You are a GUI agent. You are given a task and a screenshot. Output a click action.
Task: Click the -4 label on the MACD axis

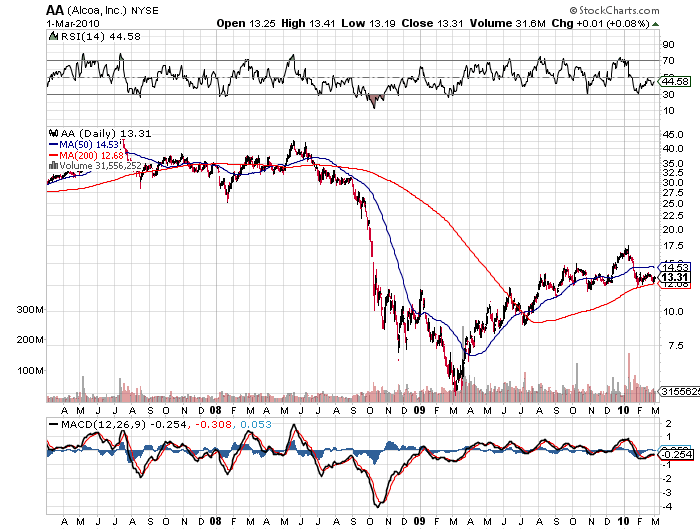tap(667, 506)
